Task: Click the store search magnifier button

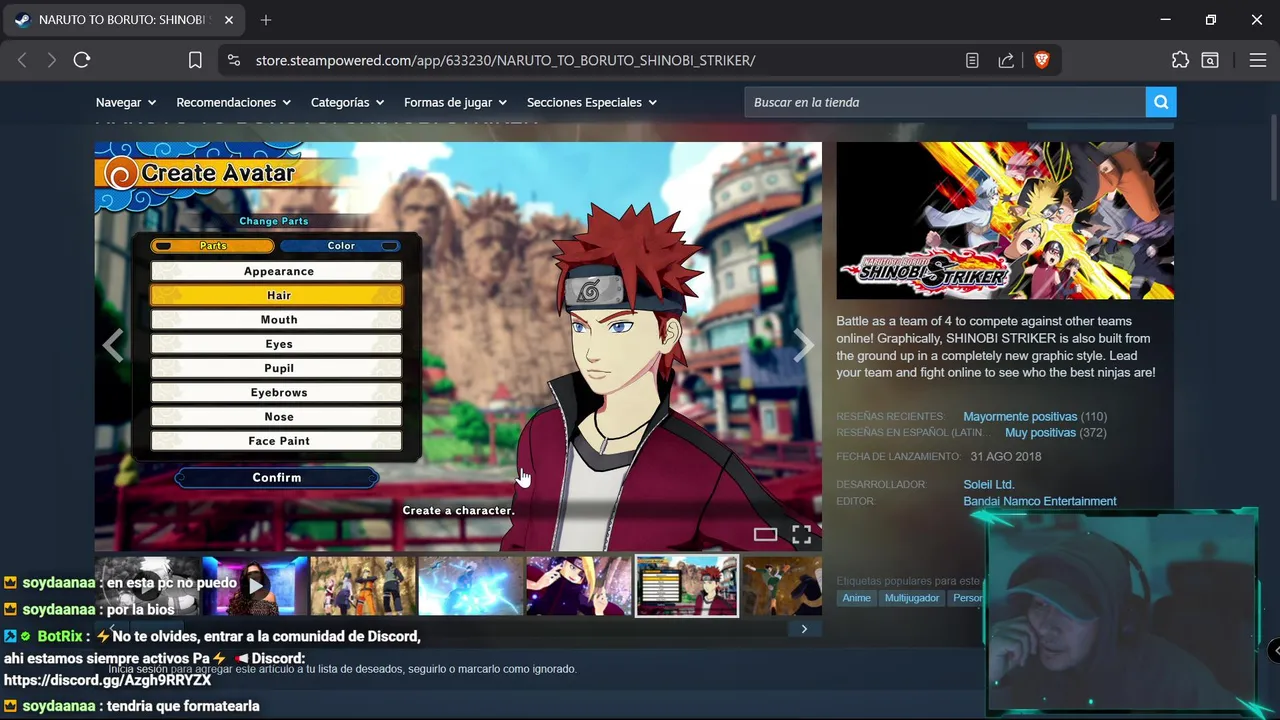Action: (1161, 102)
